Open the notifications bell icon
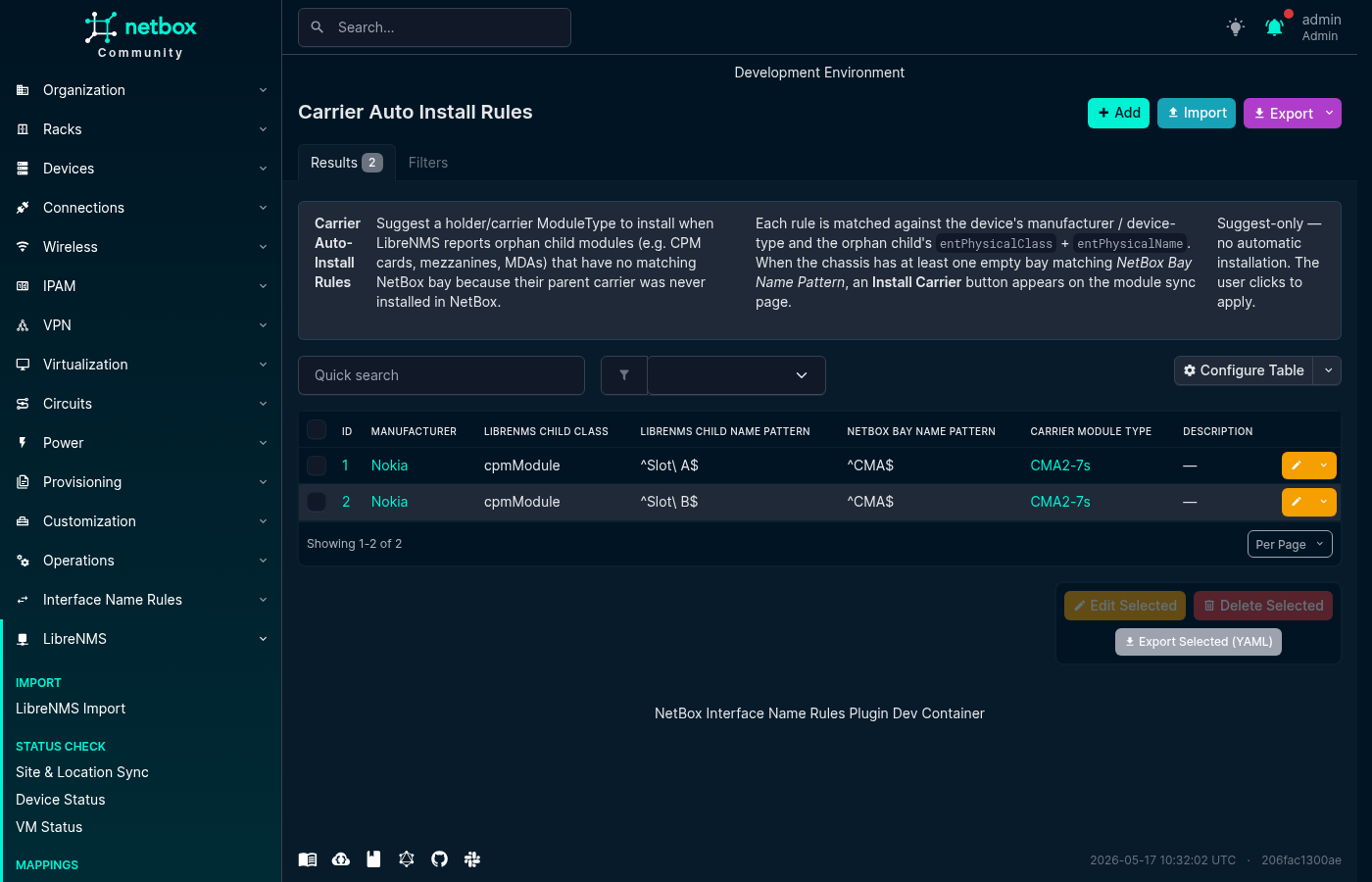The image size is (1372, 882). [1275, 27]
